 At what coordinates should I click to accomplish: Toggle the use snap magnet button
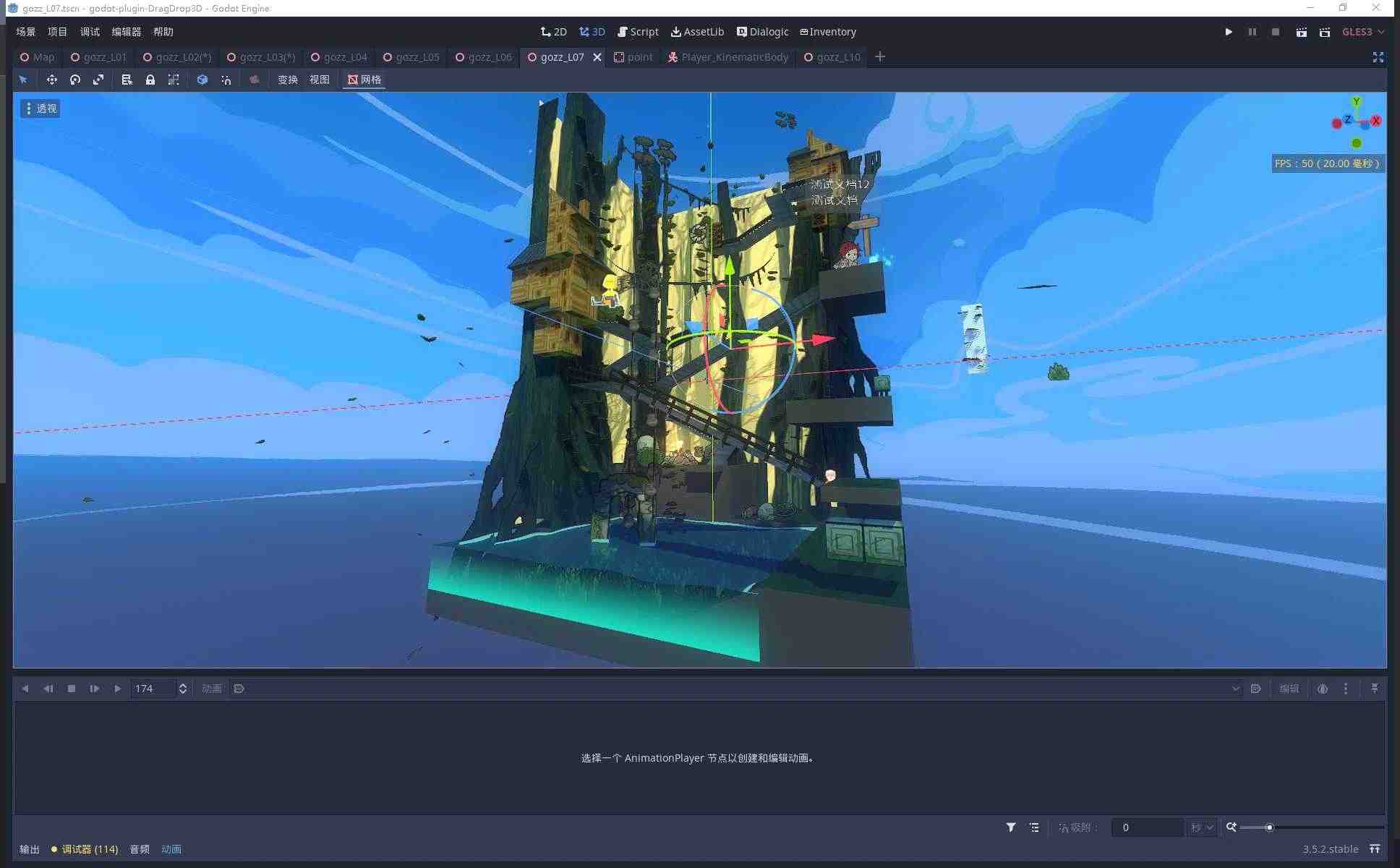pos(226,80)
